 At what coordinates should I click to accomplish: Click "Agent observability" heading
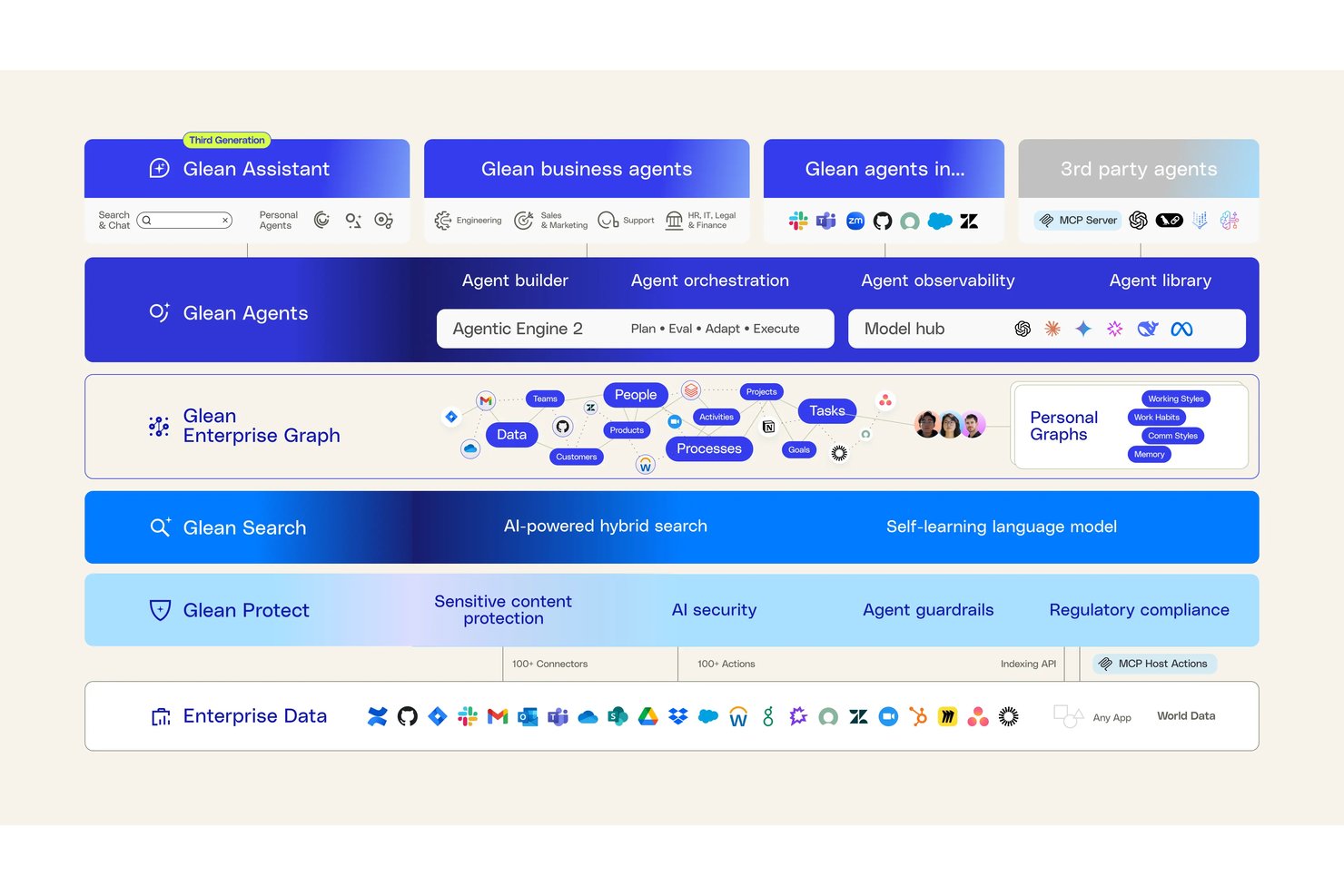coord(938,281)
